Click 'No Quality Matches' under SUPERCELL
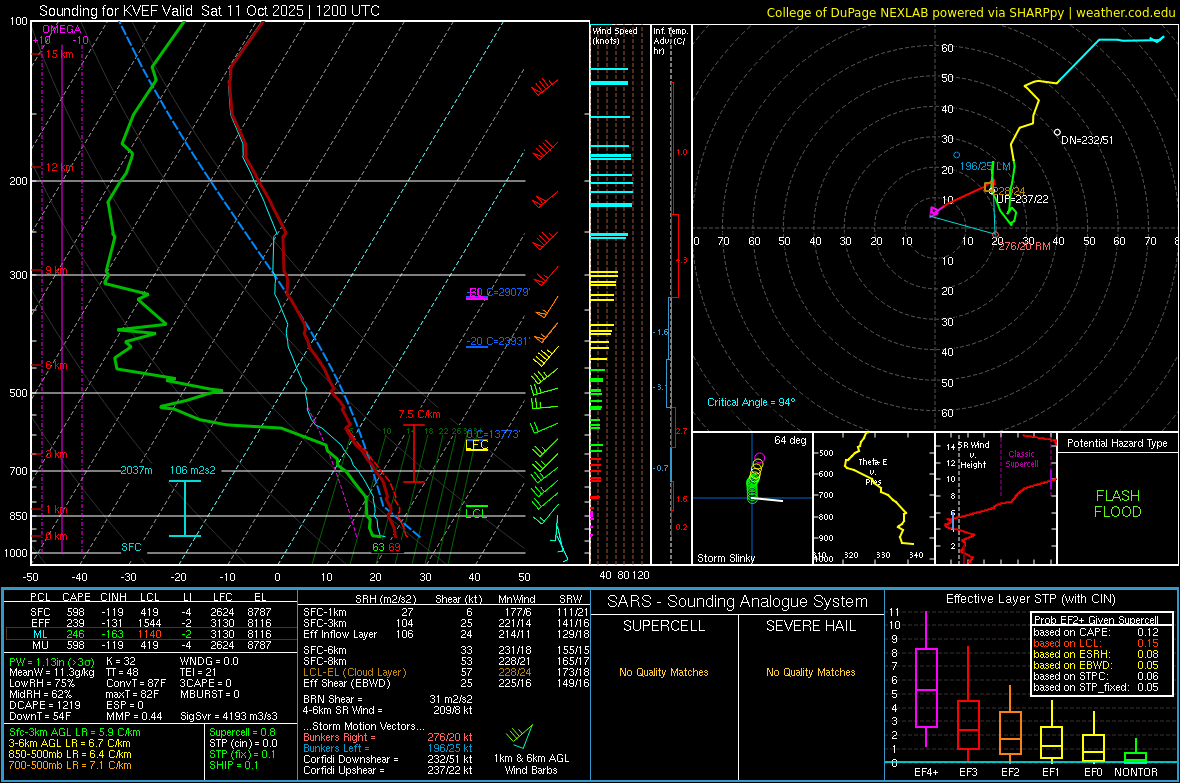1180x783 pixels. [664, 672]
